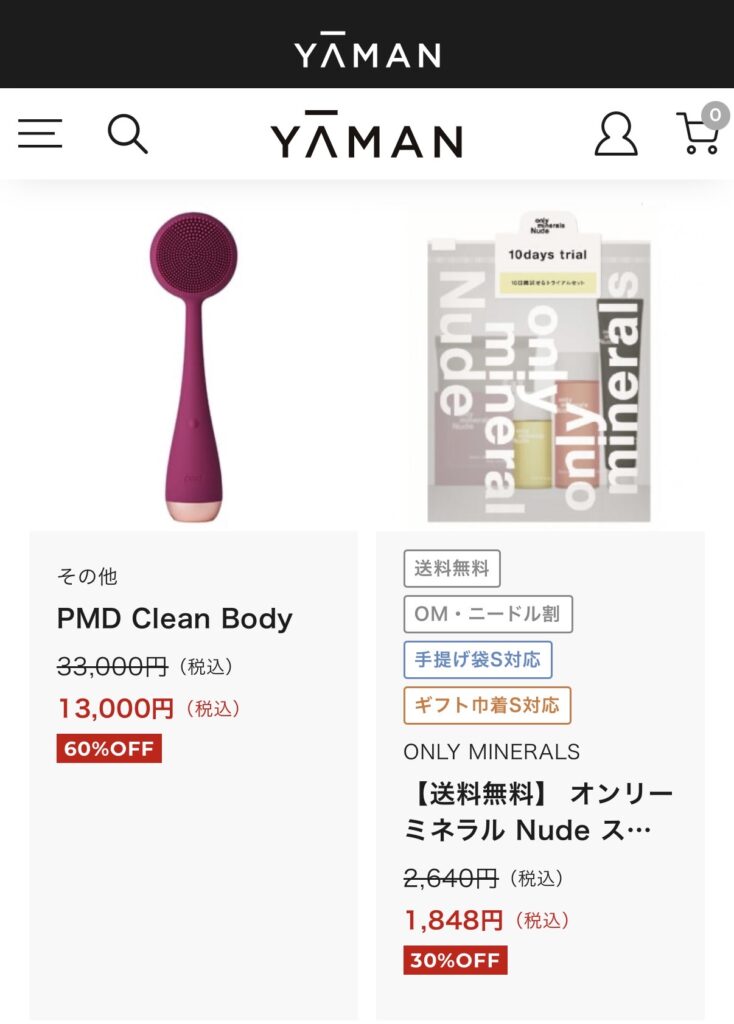Open the account profile icon
The width and height of the screenshot is (734, 1024).
(x=615, y=134)
